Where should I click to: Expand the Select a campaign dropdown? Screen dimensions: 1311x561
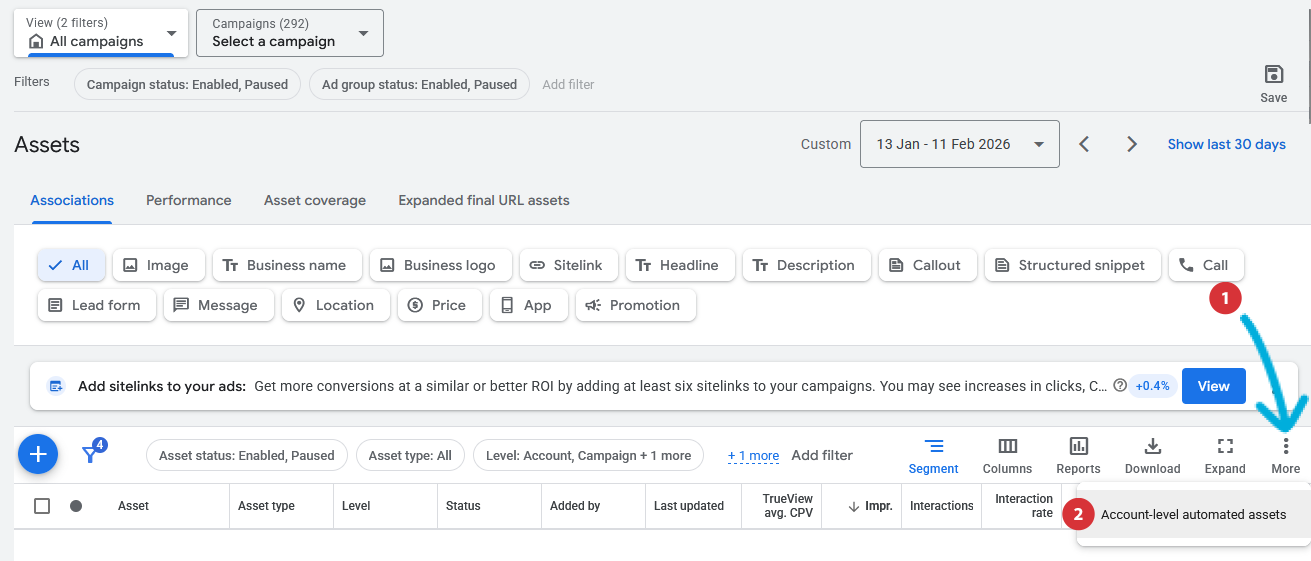coord(290,33)
